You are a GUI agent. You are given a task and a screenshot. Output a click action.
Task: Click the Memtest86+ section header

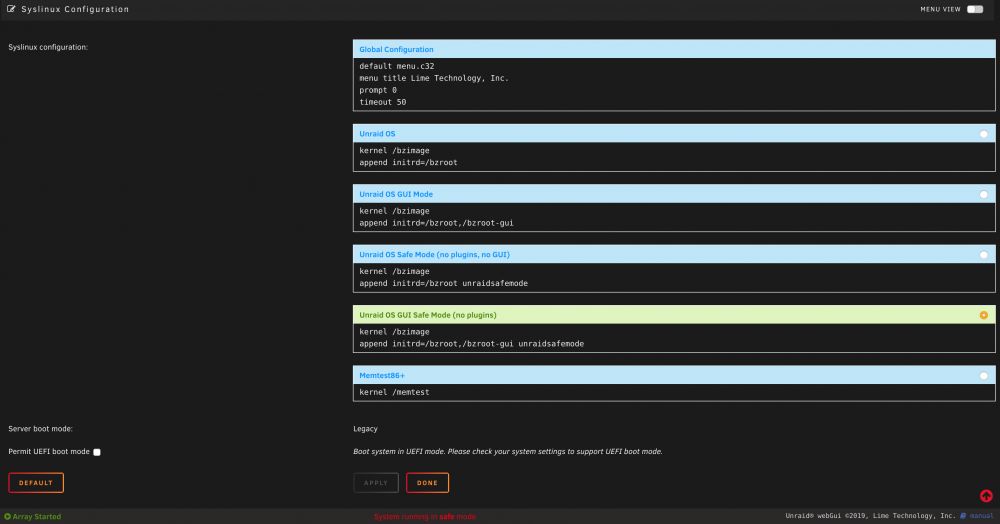click(674, 375)
